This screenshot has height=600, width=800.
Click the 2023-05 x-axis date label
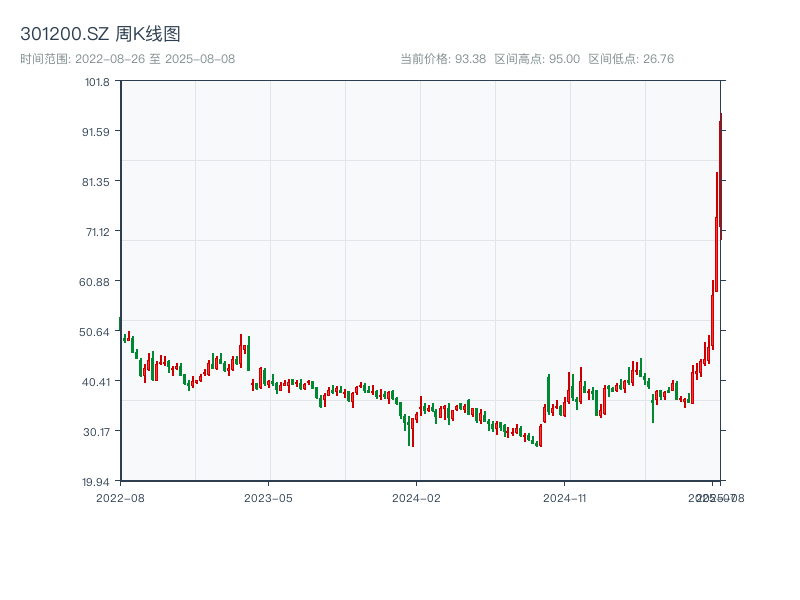[x=268, y=497]
